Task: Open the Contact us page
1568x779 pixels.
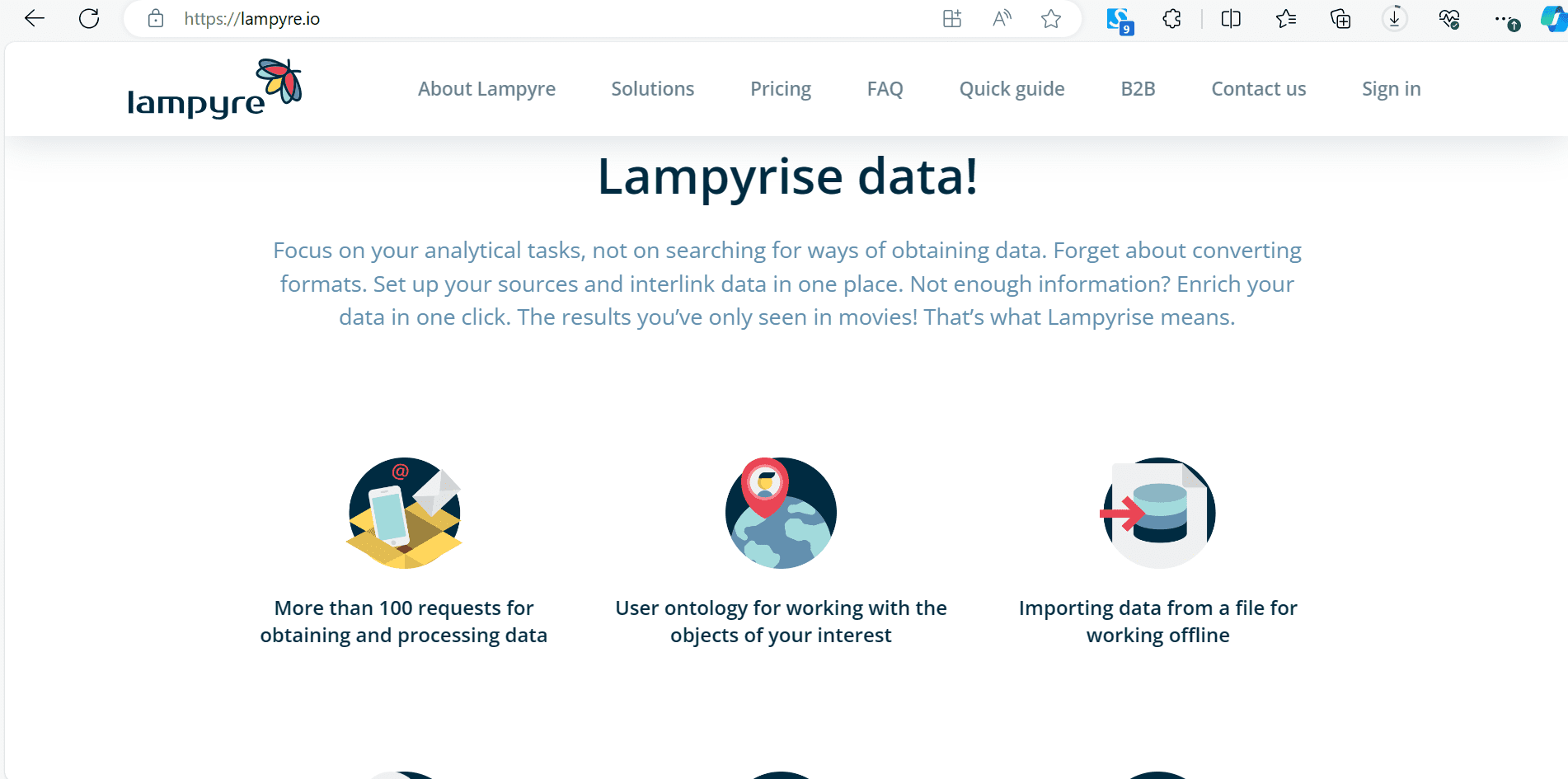Action: pyautogui.click(x=1259, y=89)
